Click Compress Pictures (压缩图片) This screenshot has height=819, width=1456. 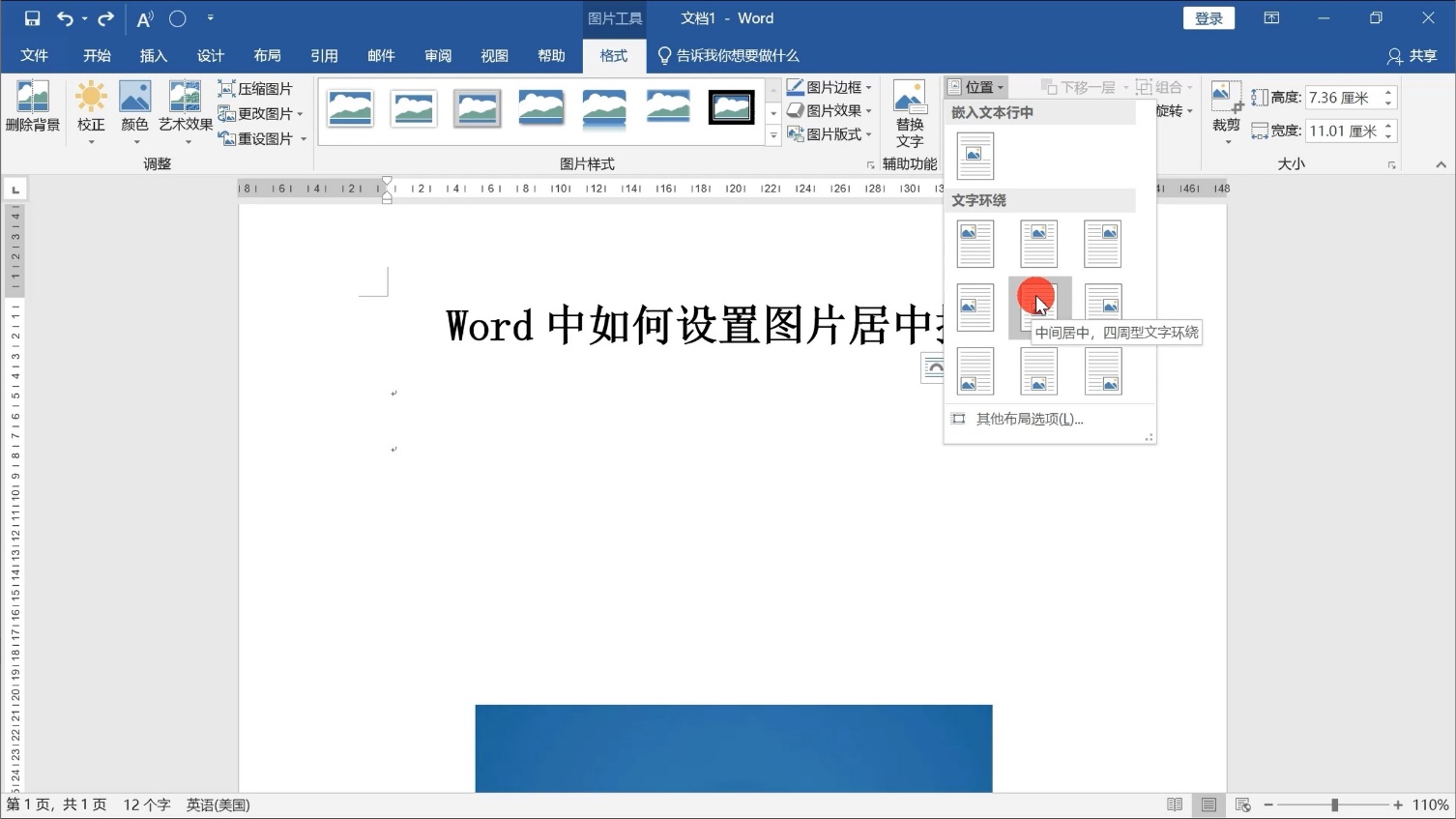coord(255,89)
